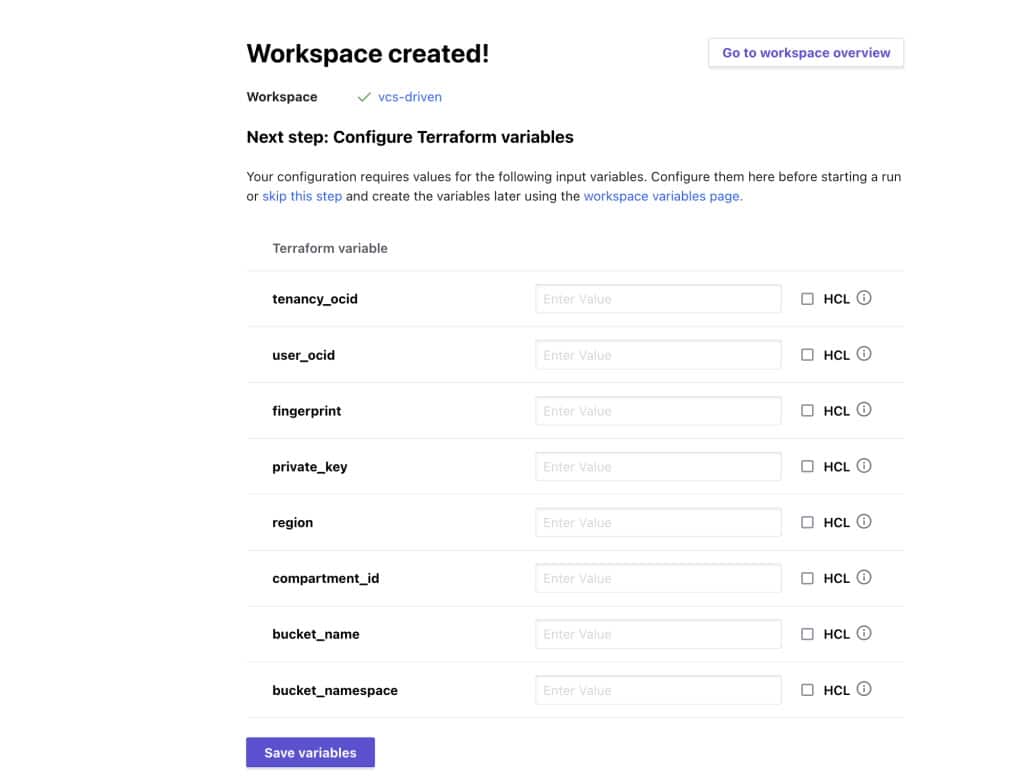
Task: Check the HCL box beside region
Action: (807, 522)
